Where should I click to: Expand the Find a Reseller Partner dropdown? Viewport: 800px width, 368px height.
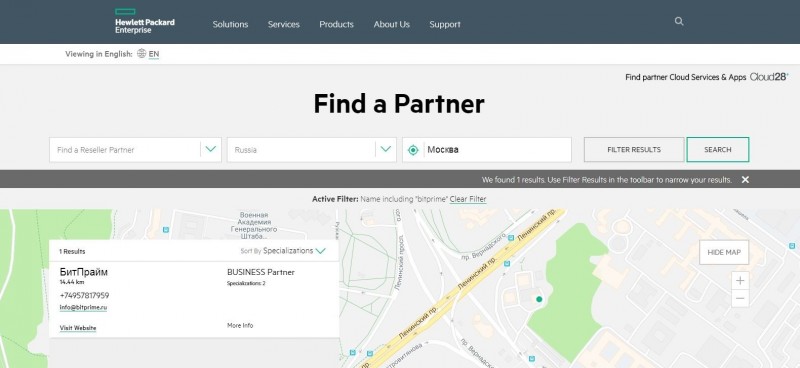click(x=211, y=150)
